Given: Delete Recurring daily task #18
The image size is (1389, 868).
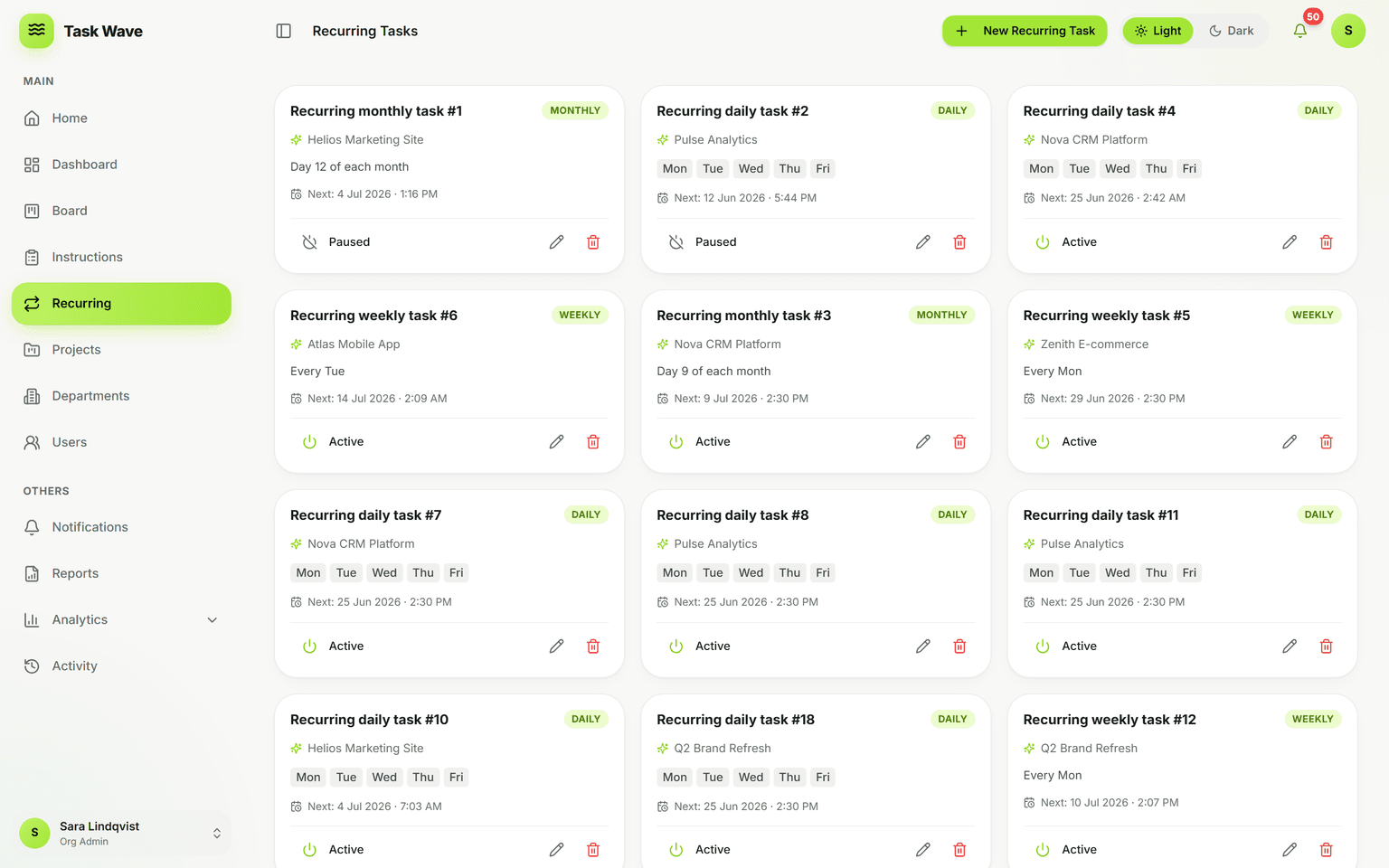Looking at the screenshot, I should (959, 849).
